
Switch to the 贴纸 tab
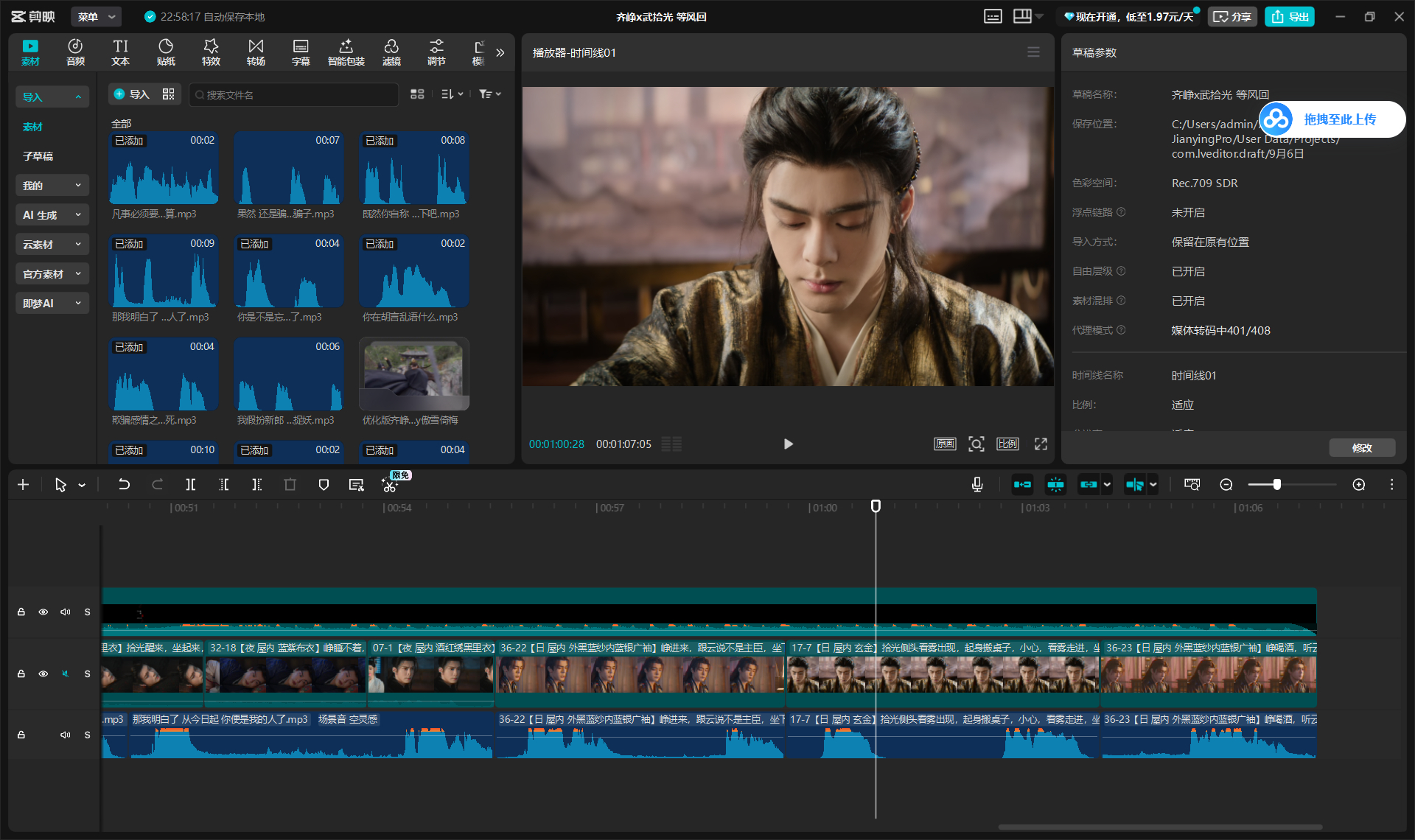166,52
